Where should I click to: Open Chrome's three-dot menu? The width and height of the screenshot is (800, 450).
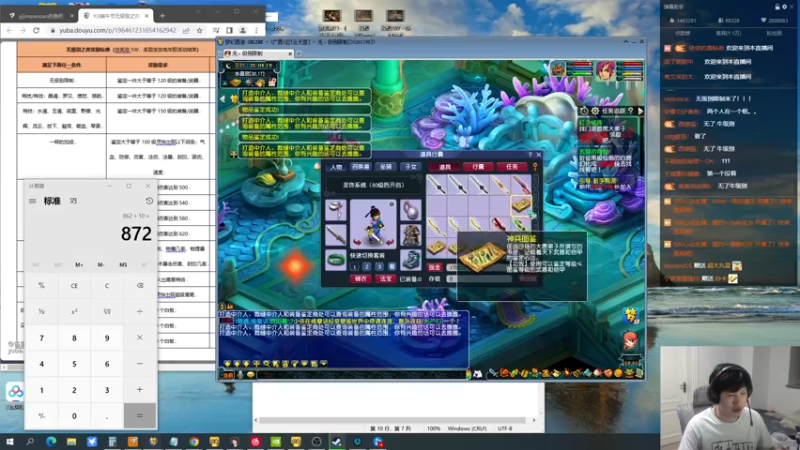coord(256,31)
